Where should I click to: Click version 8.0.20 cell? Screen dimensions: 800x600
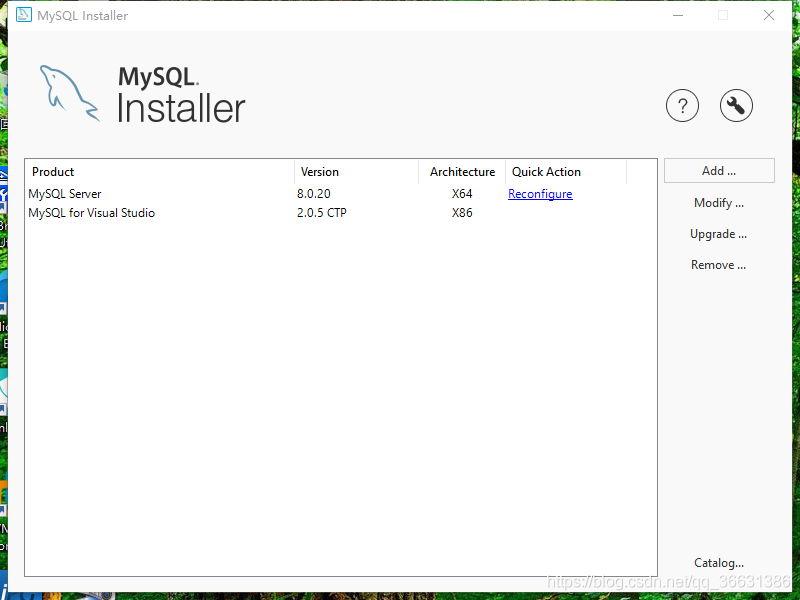[x=314, y=194]
